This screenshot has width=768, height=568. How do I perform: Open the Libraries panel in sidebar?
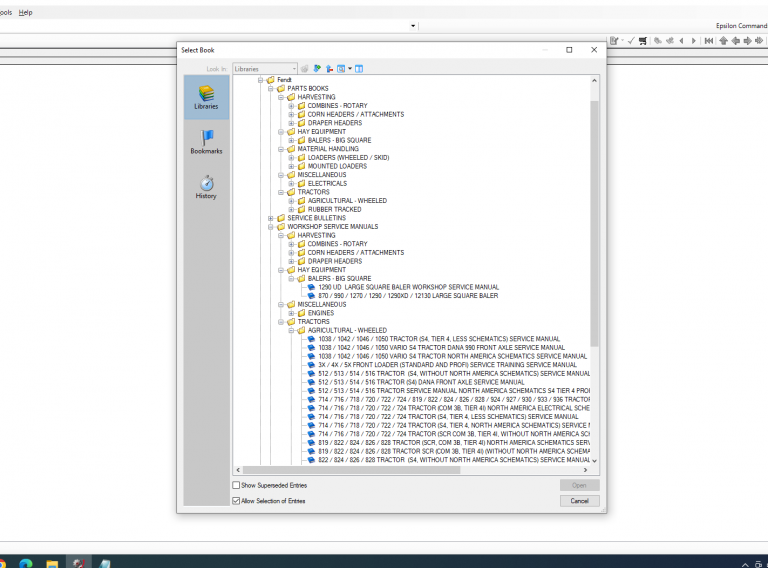pos(206,96)
